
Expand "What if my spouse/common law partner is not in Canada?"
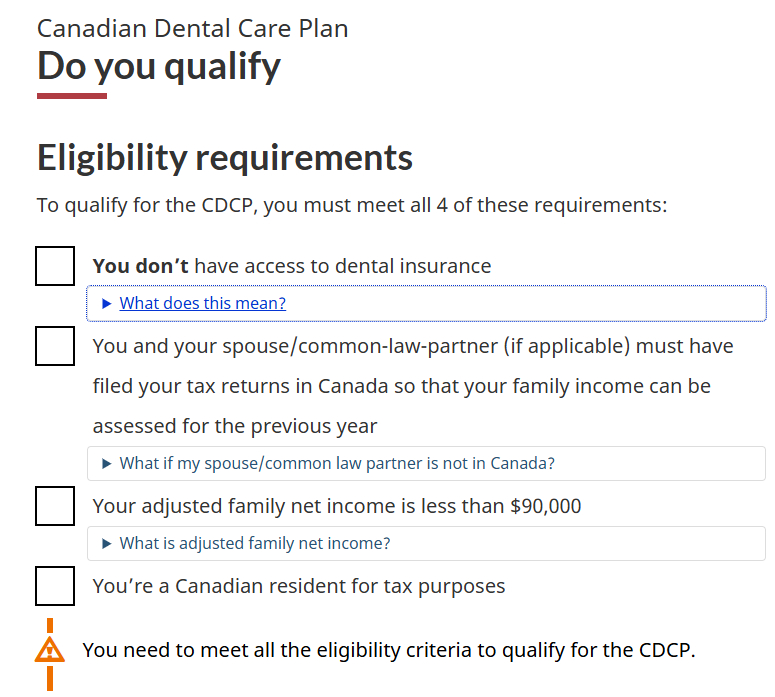point(336,463)
